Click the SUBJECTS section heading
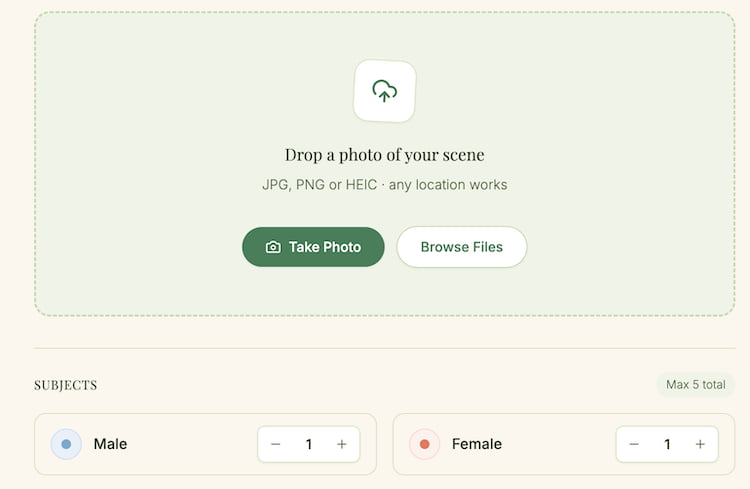The width and height of the screenshot is (750, 489). coord(66,385)
